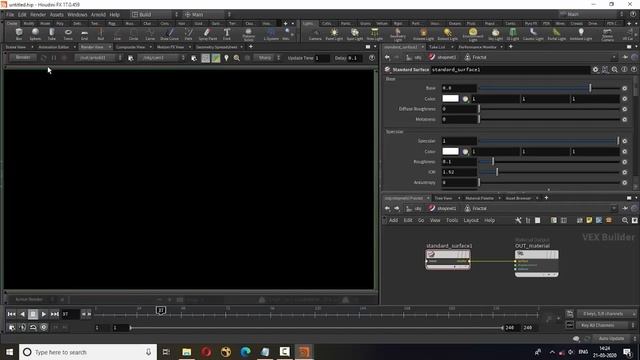
Task: Open the Sharp filter dropdown in render view
Action: tap(269, 58)
